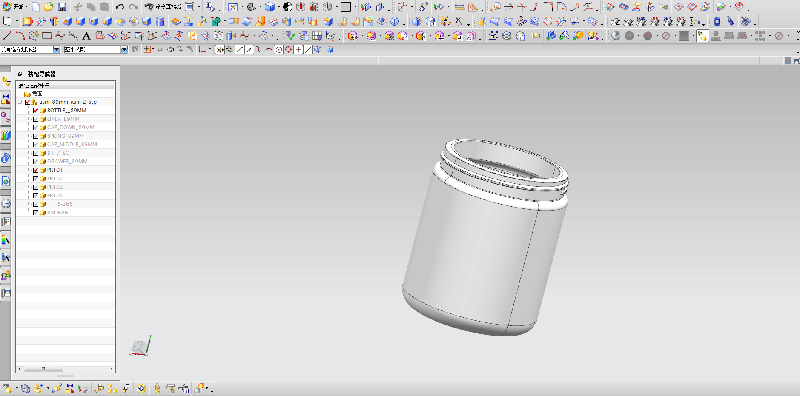Collapse the top-level assembly tree node
800x396 pixels.
[x=19, y=102]
